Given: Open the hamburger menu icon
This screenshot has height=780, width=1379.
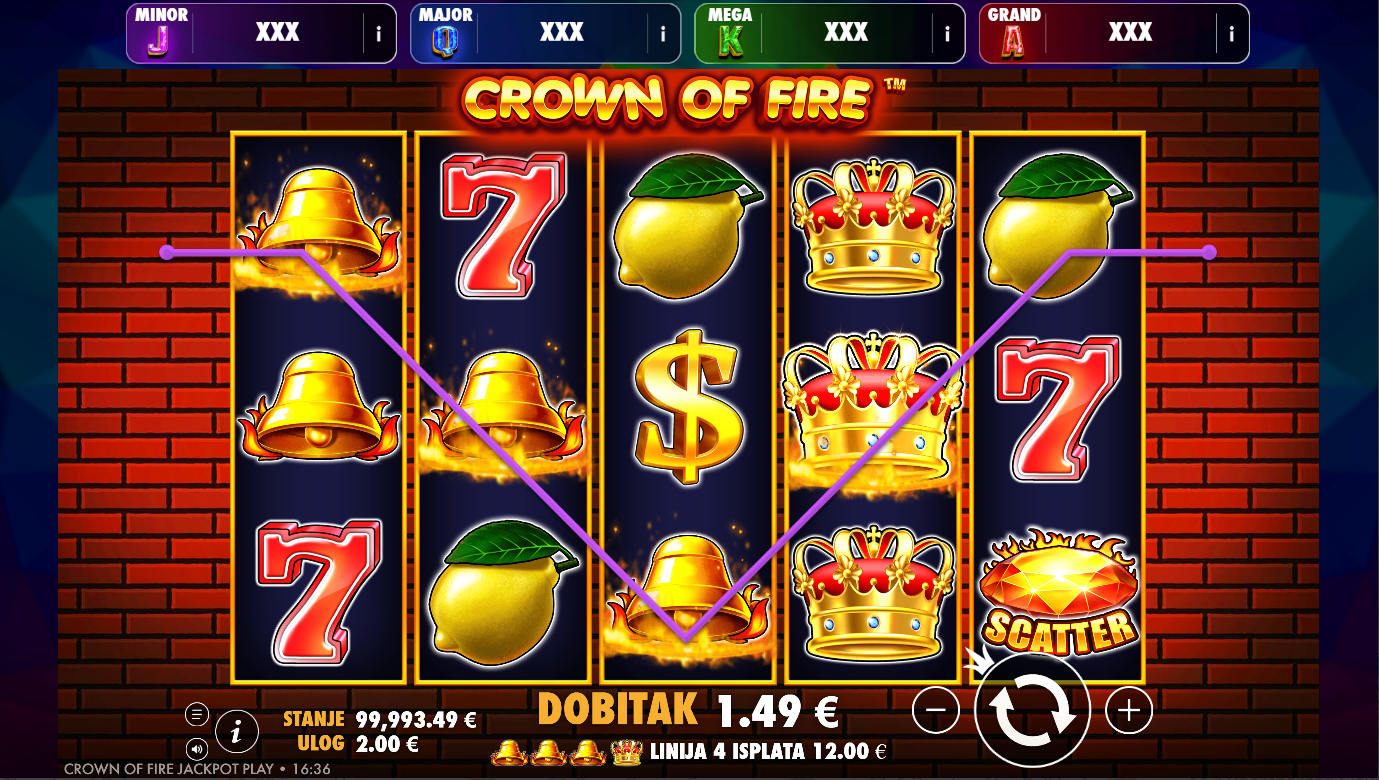Looking at the screenshot, I should 197,714.
